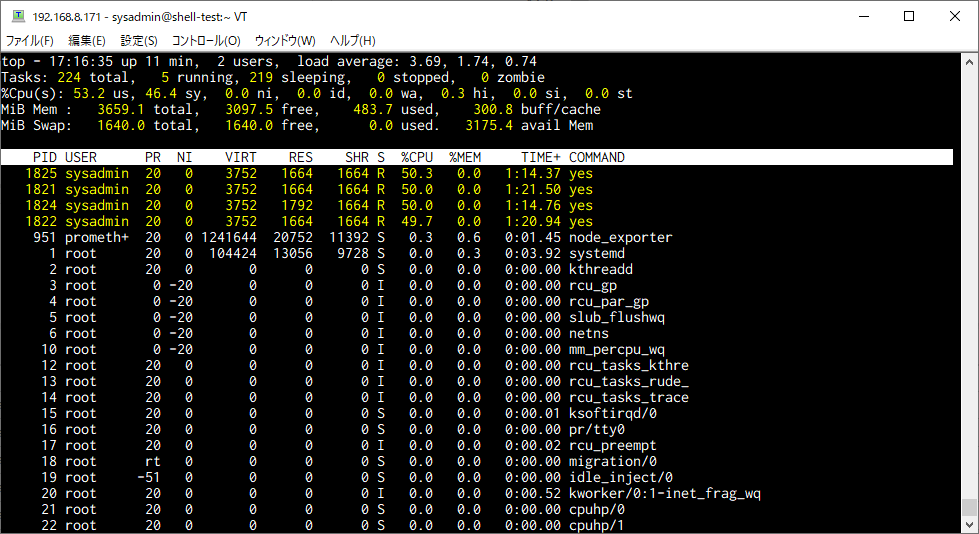
Task: Open the 設定(S) menu
Action: [x=139, y=41]
